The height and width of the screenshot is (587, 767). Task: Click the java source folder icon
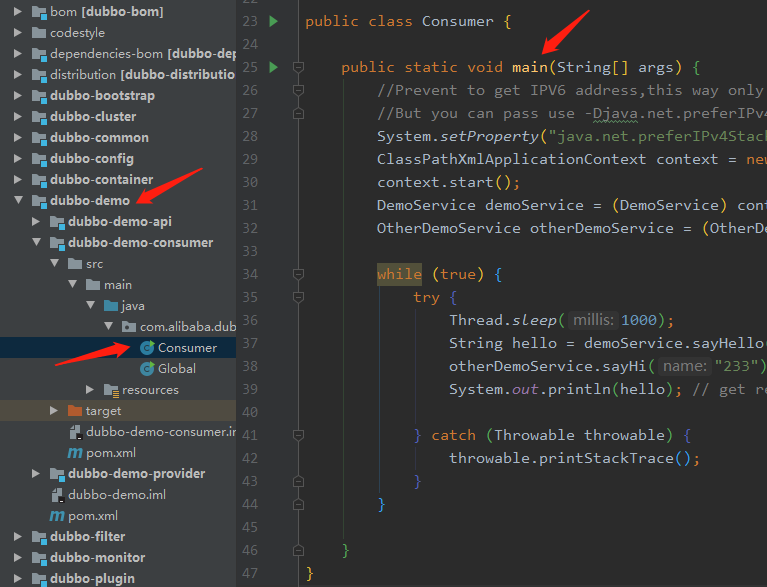(x=111, y=306)
